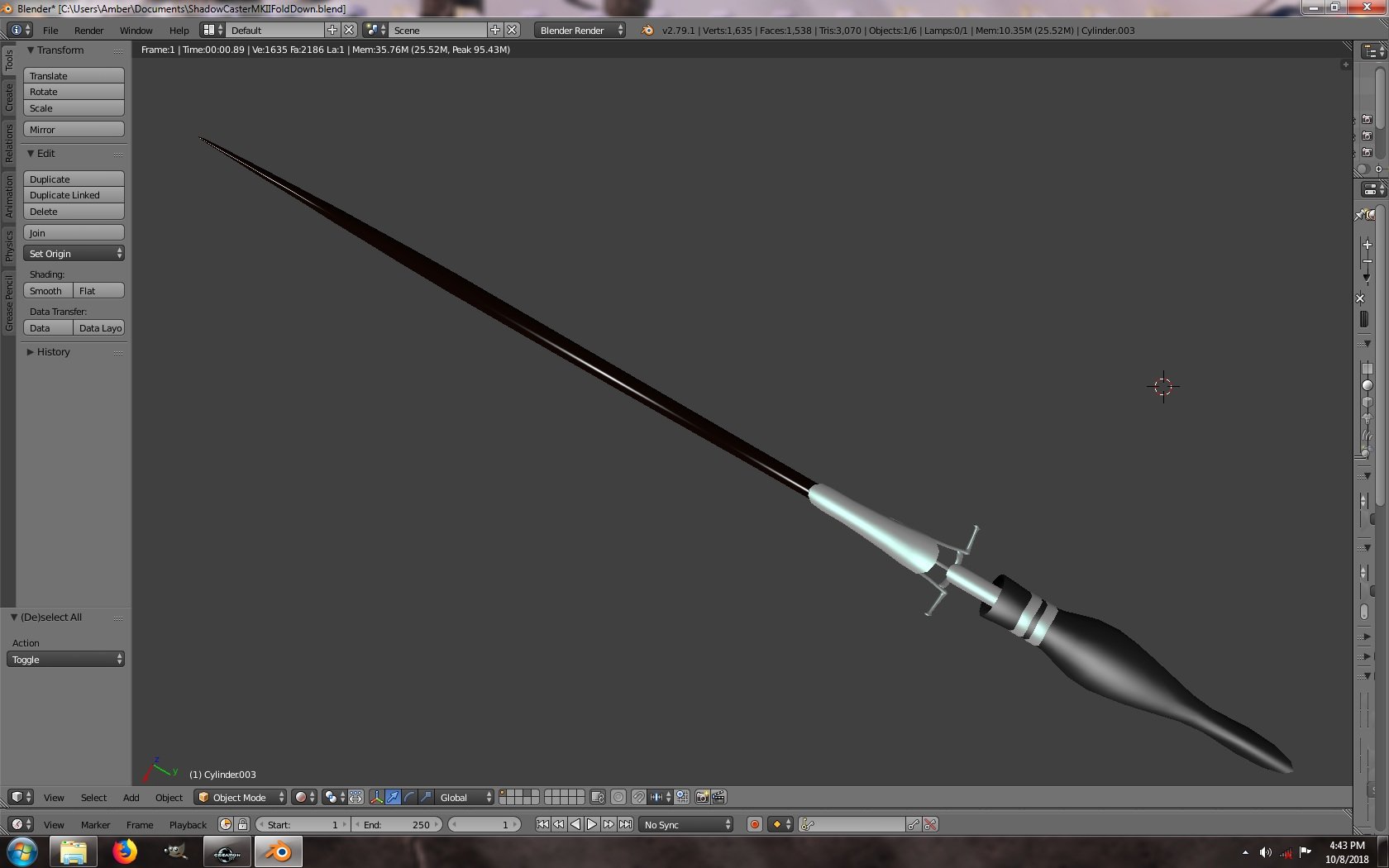
Task: Toggle the 3D manipulator widget
Action: pyautogui.click(x=376, y=797)
